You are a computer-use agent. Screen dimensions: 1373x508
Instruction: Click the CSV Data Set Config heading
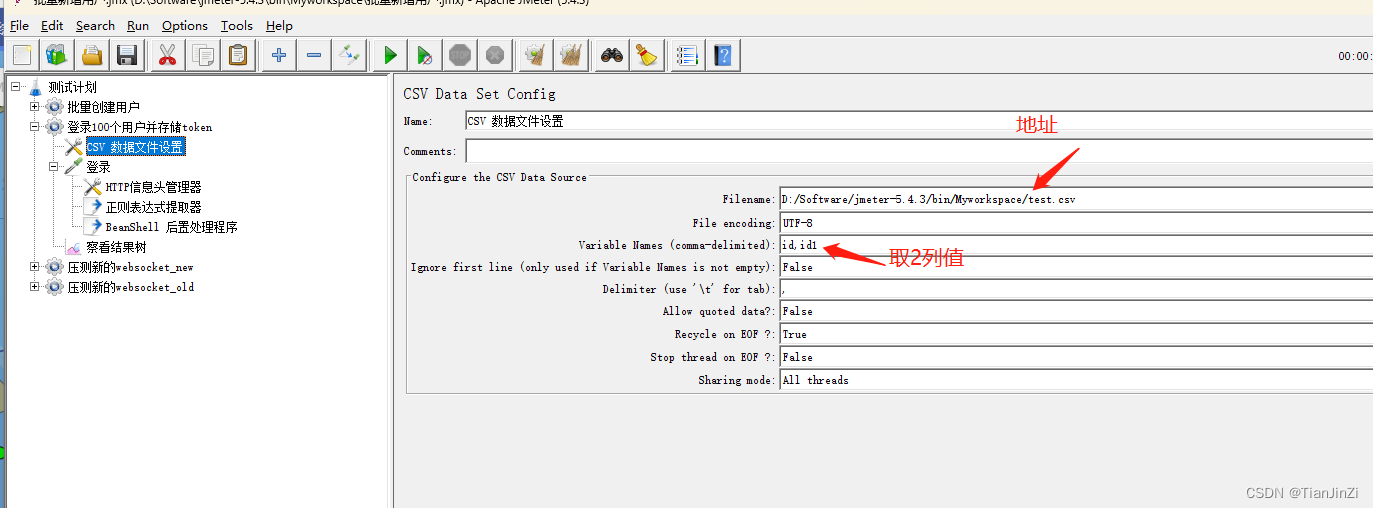479,94
